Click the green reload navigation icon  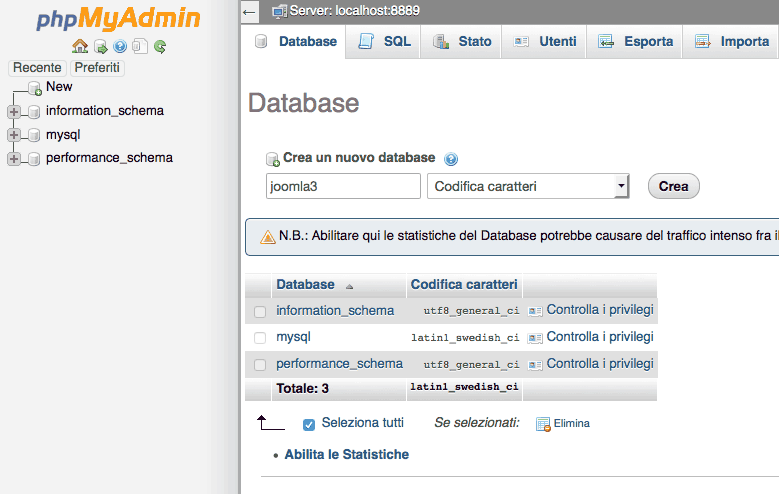pos(160,46)
